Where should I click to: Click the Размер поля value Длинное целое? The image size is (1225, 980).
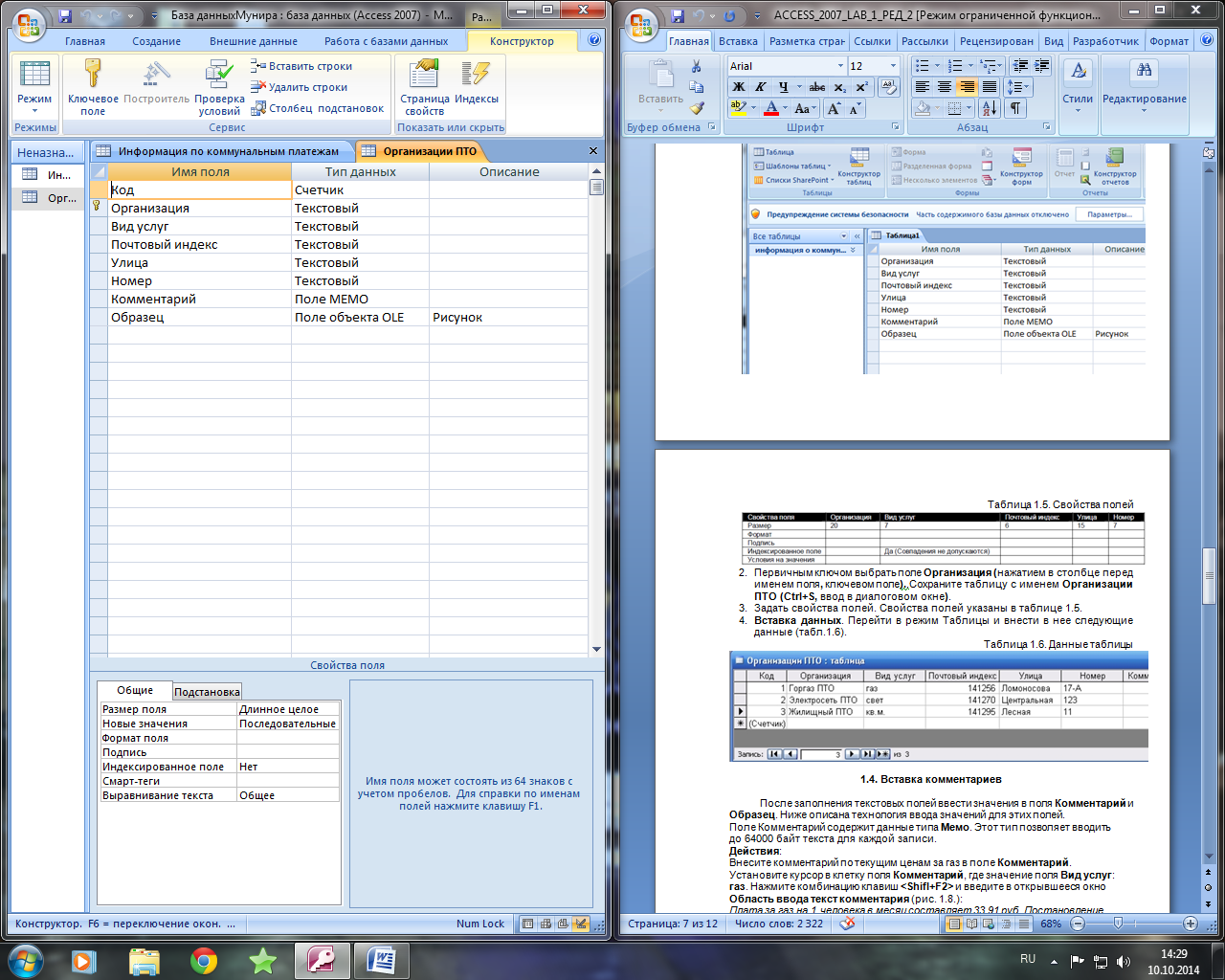[x=288, y=709]
